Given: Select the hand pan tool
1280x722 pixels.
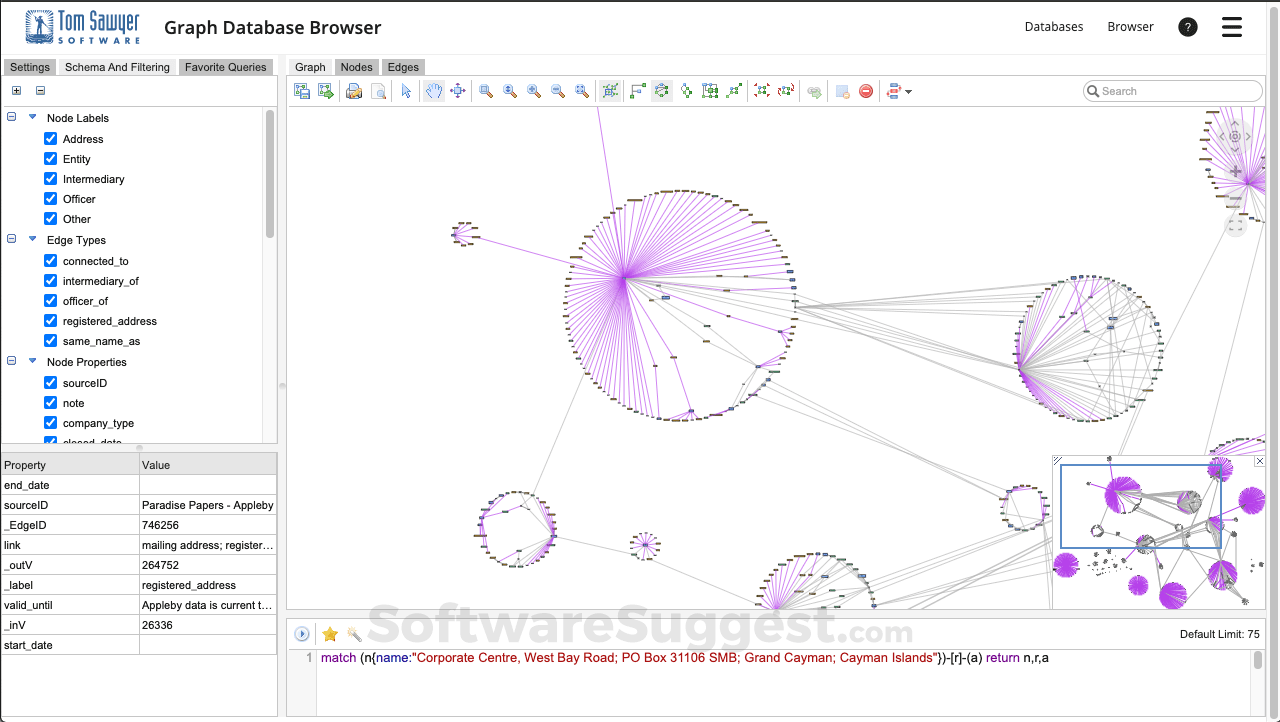Looking at the screenshot, I should click(x=434, y=91).
